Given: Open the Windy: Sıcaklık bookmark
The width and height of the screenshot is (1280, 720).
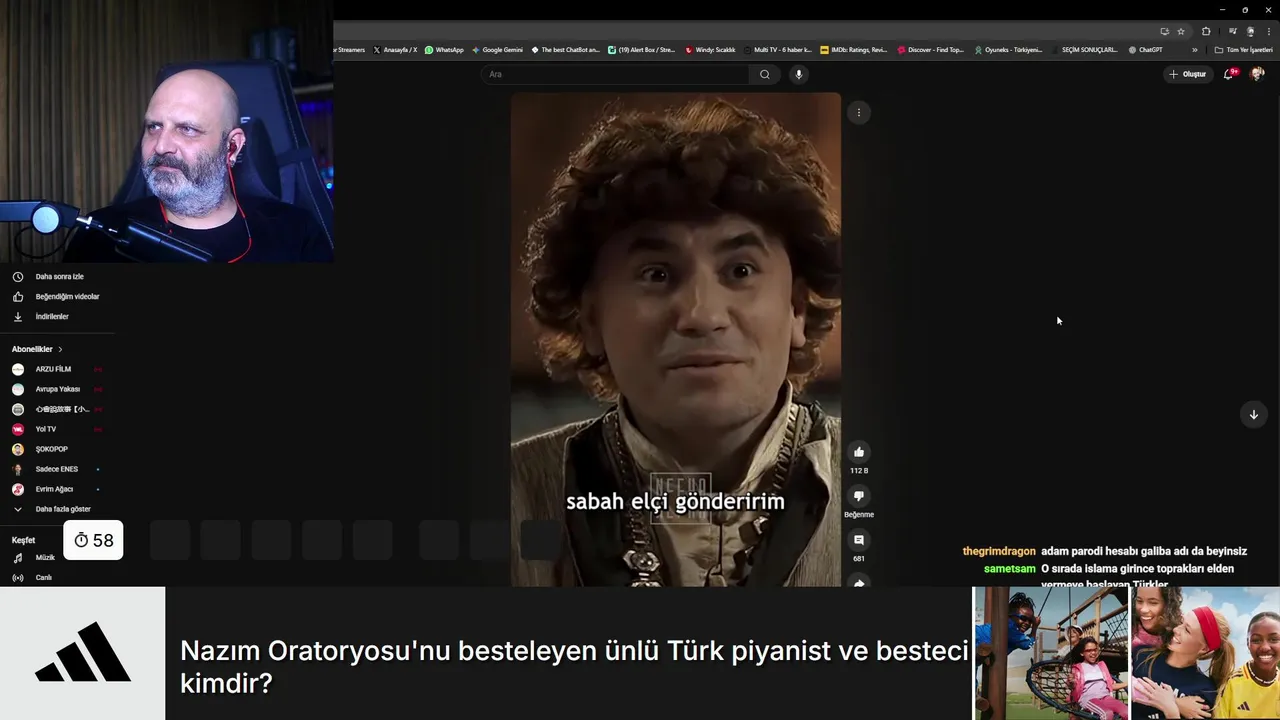Looking at the screenshot, I should [710, 49].
